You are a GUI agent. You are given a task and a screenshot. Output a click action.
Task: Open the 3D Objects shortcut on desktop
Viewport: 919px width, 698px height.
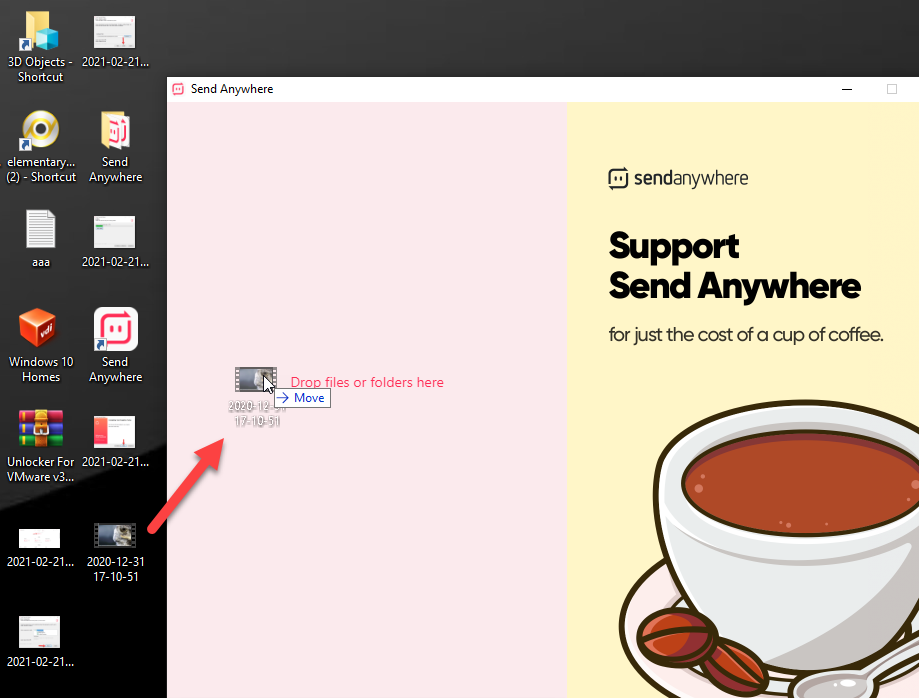pos(40,33)
